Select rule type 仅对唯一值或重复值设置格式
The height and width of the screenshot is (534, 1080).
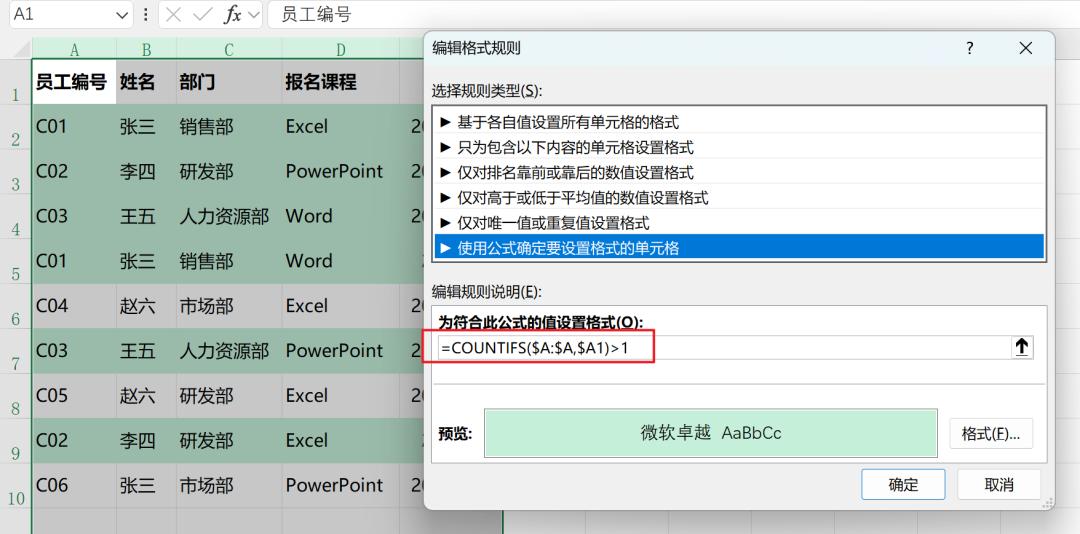click(739, 223)
